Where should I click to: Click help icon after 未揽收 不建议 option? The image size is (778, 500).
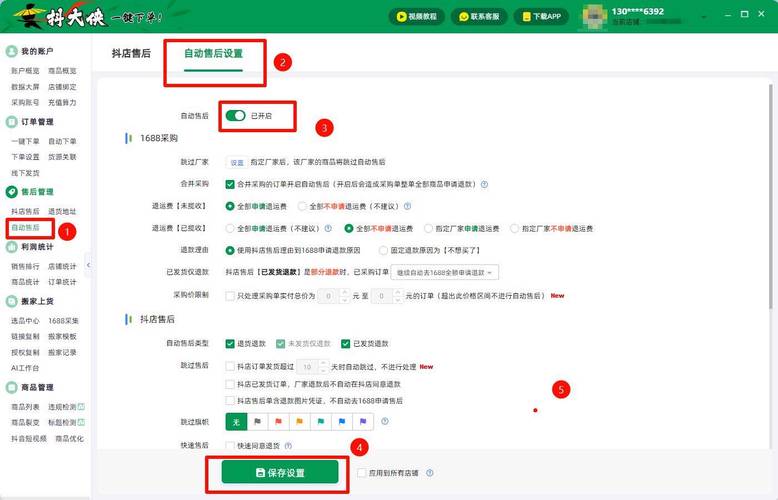(x=407, y=206)
